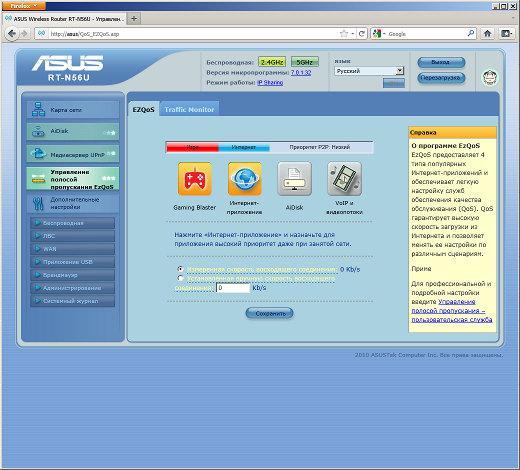Expand the Беспроводная menu section

pyautogui.click(x=73, y=223)
